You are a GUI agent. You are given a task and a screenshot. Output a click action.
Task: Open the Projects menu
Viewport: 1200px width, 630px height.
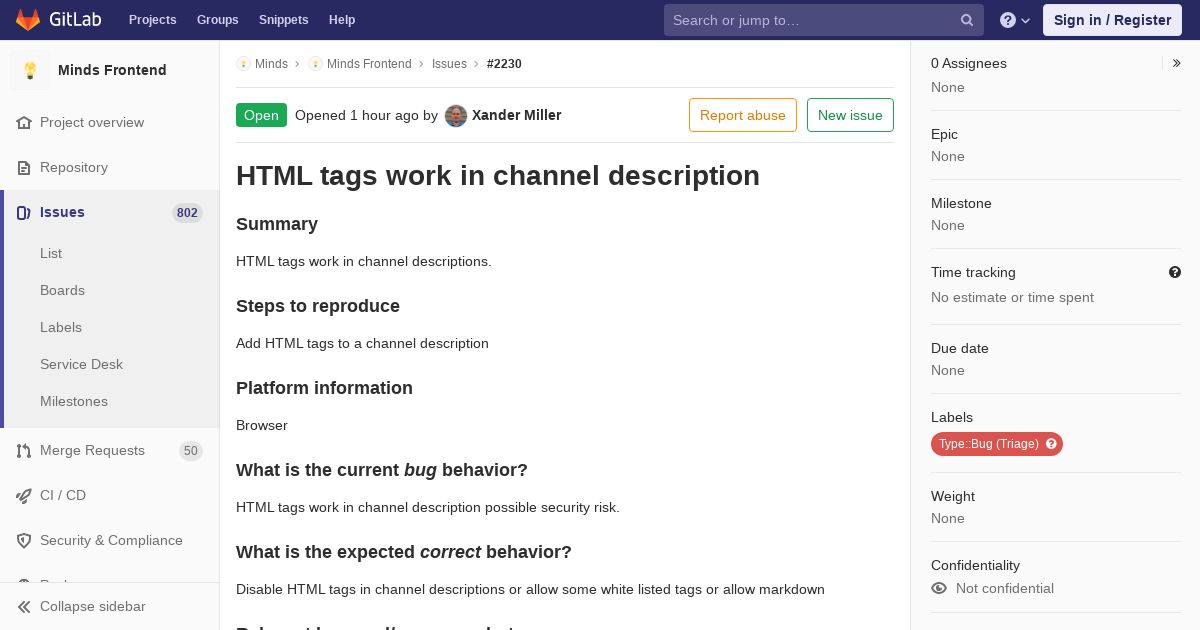(152, 20)
